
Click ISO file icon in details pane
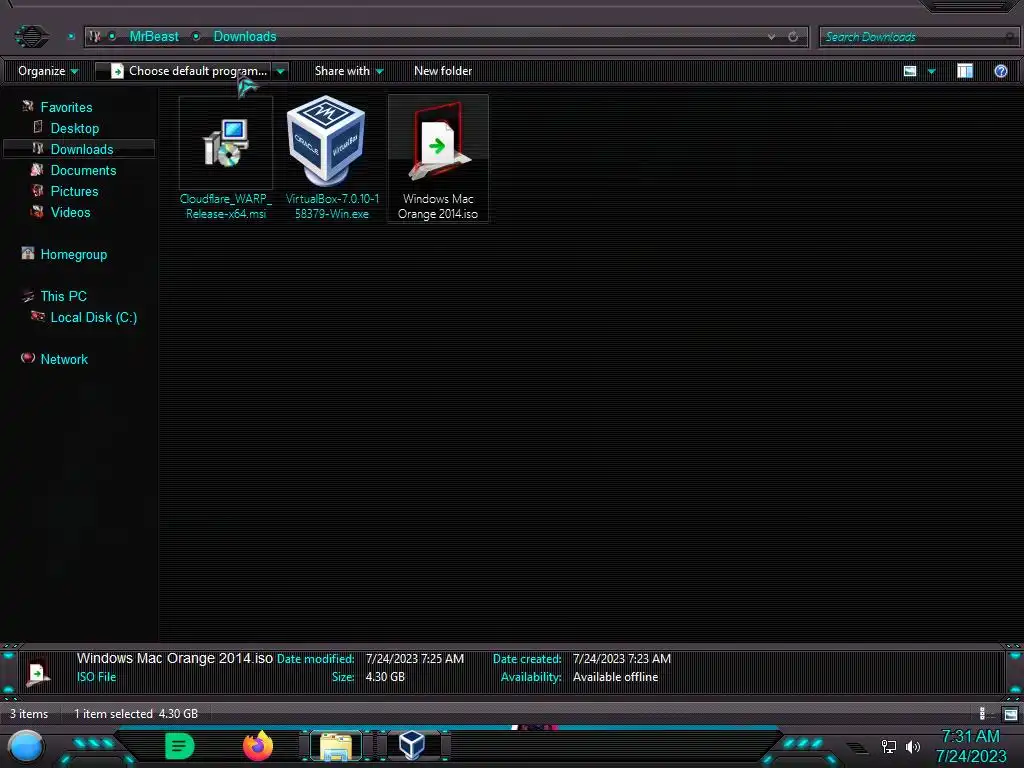tap(37, 671)
